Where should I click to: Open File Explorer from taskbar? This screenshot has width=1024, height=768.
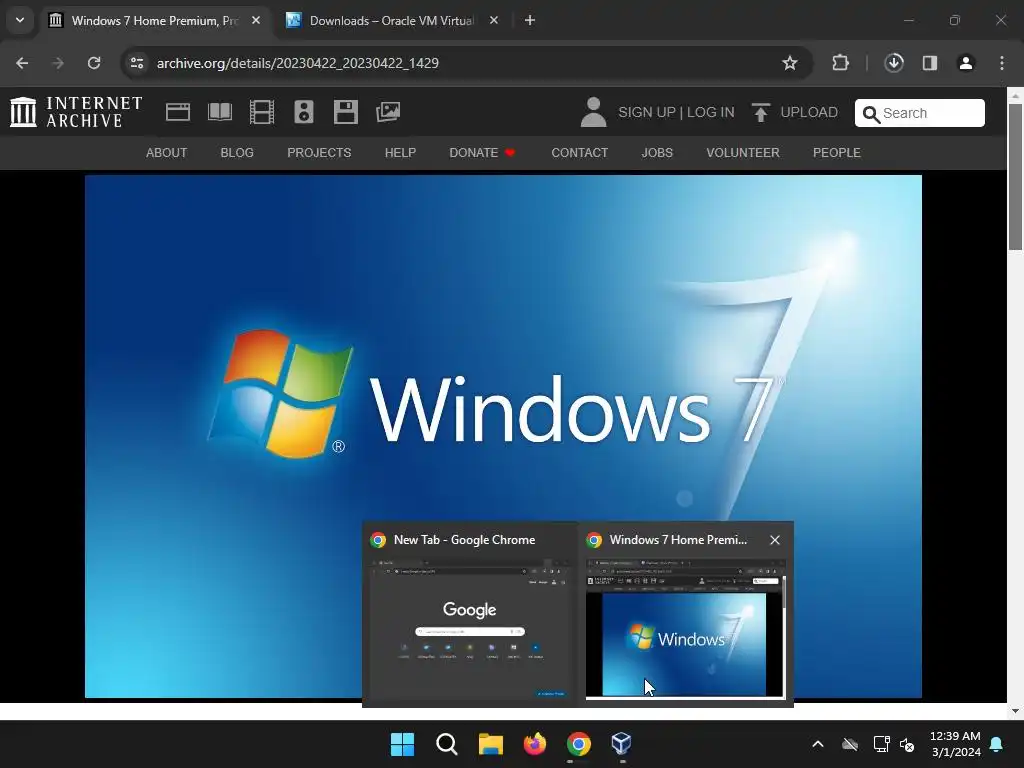[x=490, y=744]
